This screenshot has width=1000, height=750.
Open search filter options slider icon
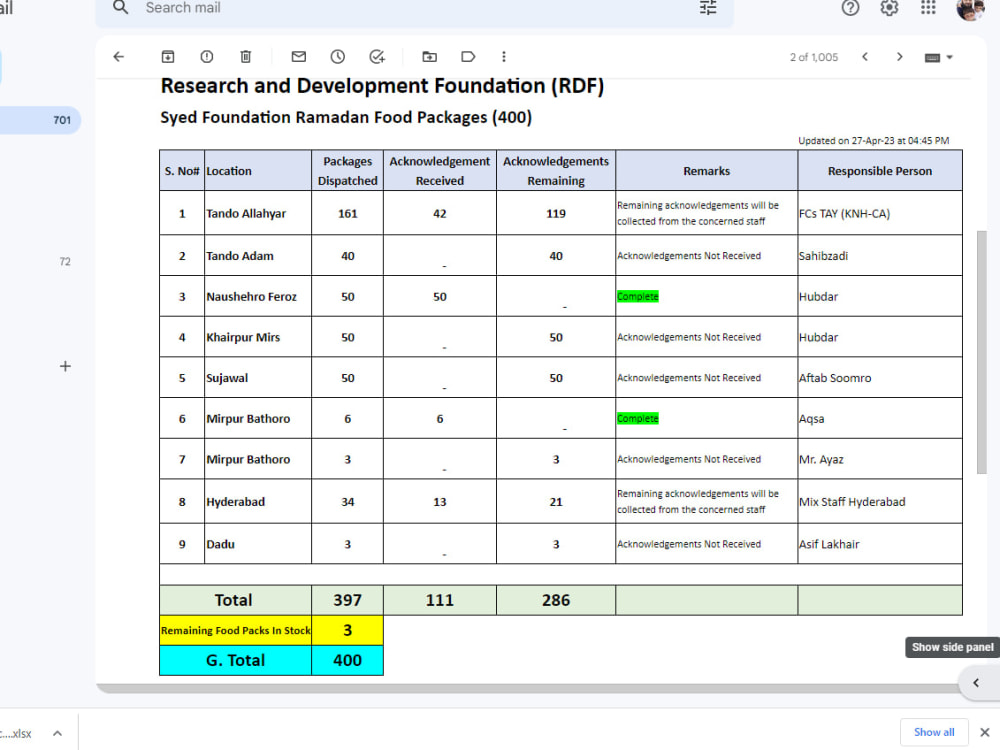tap(708, 8)
